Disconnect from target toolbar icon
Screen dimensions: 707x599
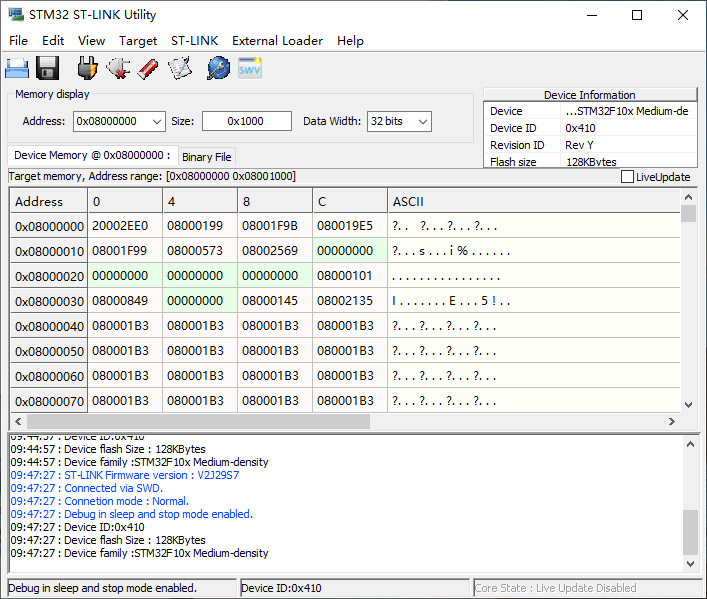[118, 69]
